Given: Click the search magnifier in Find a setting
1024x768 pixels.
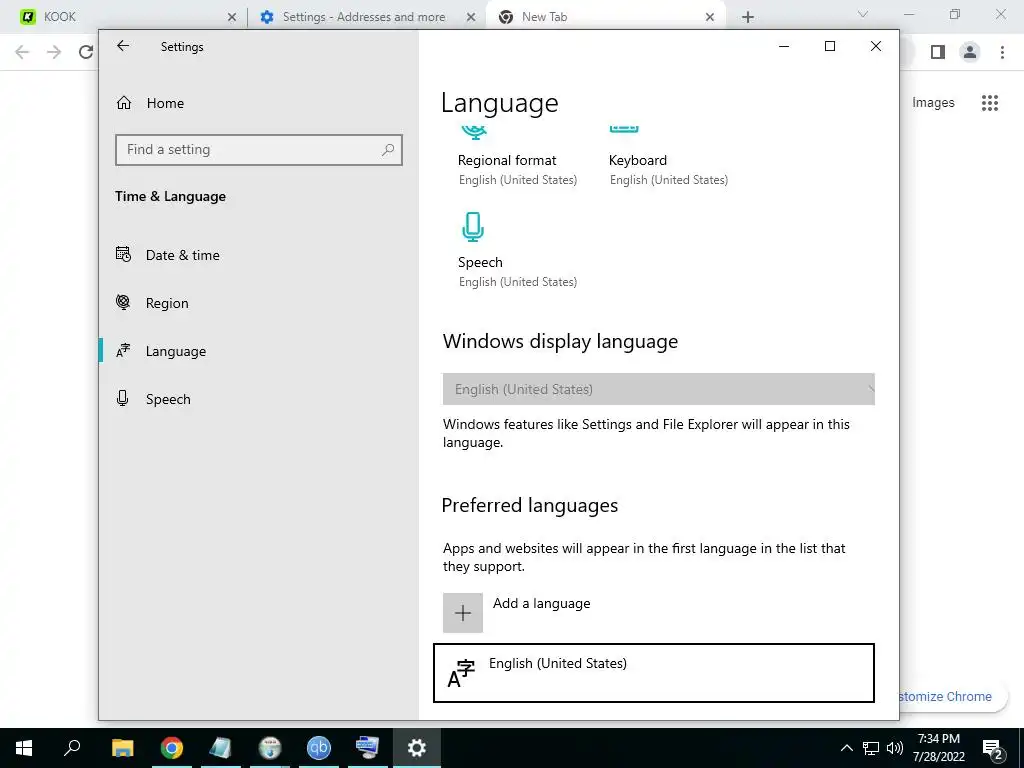Looking at the screenshot, I should [x=388, y=150].
